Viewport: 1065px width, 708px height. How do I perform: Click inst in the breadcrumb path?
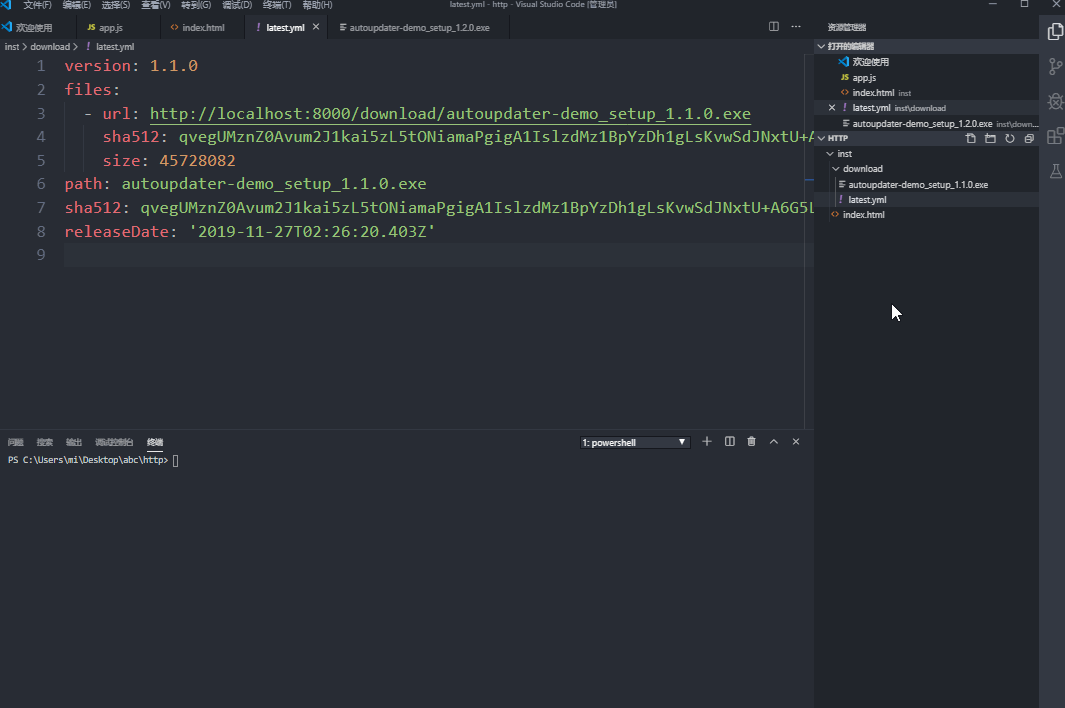click(12, 47)
